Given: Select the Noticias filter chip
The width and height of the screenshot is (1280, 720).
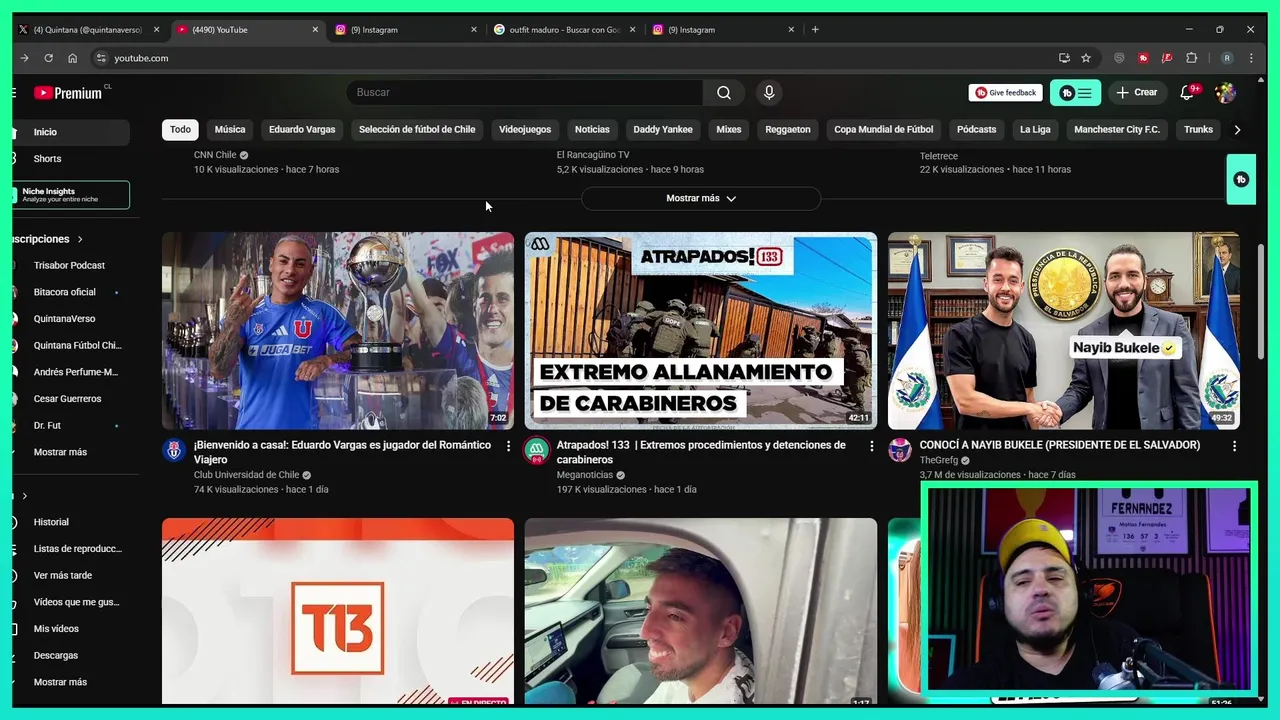Looking at the screenshot, I should pos(592,129).
